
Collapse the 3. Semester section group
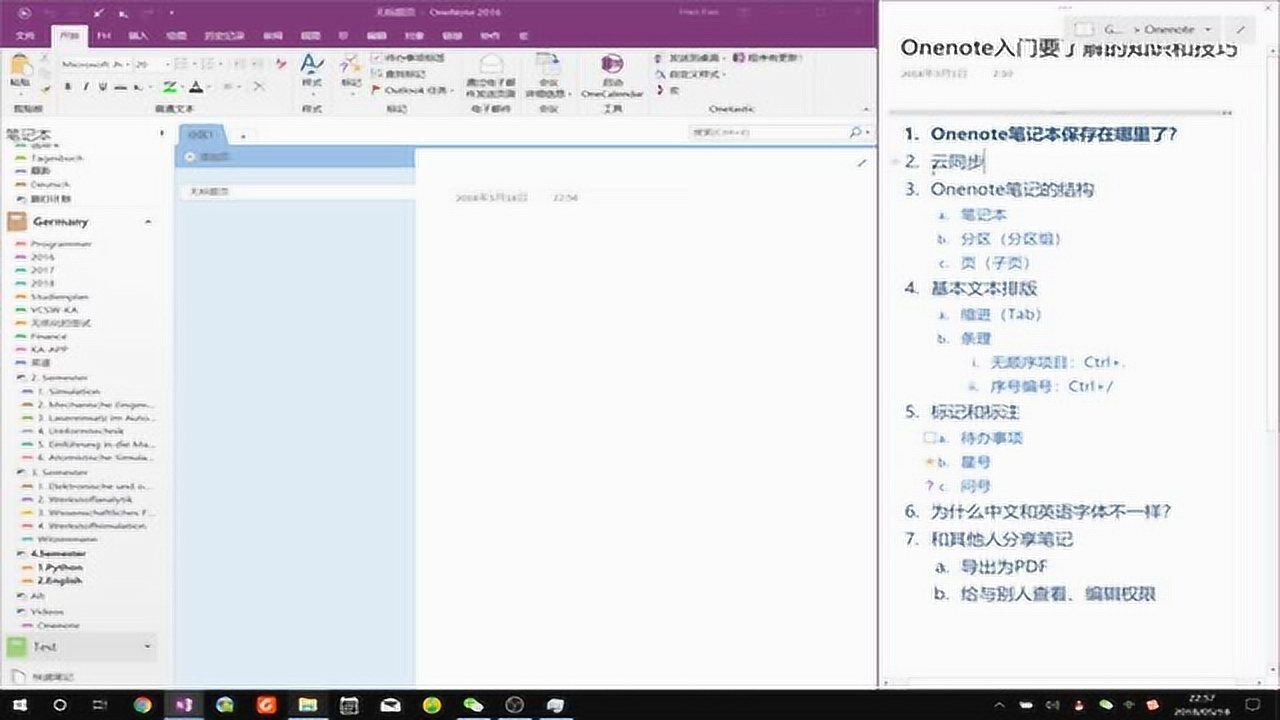tap(20, 472)
